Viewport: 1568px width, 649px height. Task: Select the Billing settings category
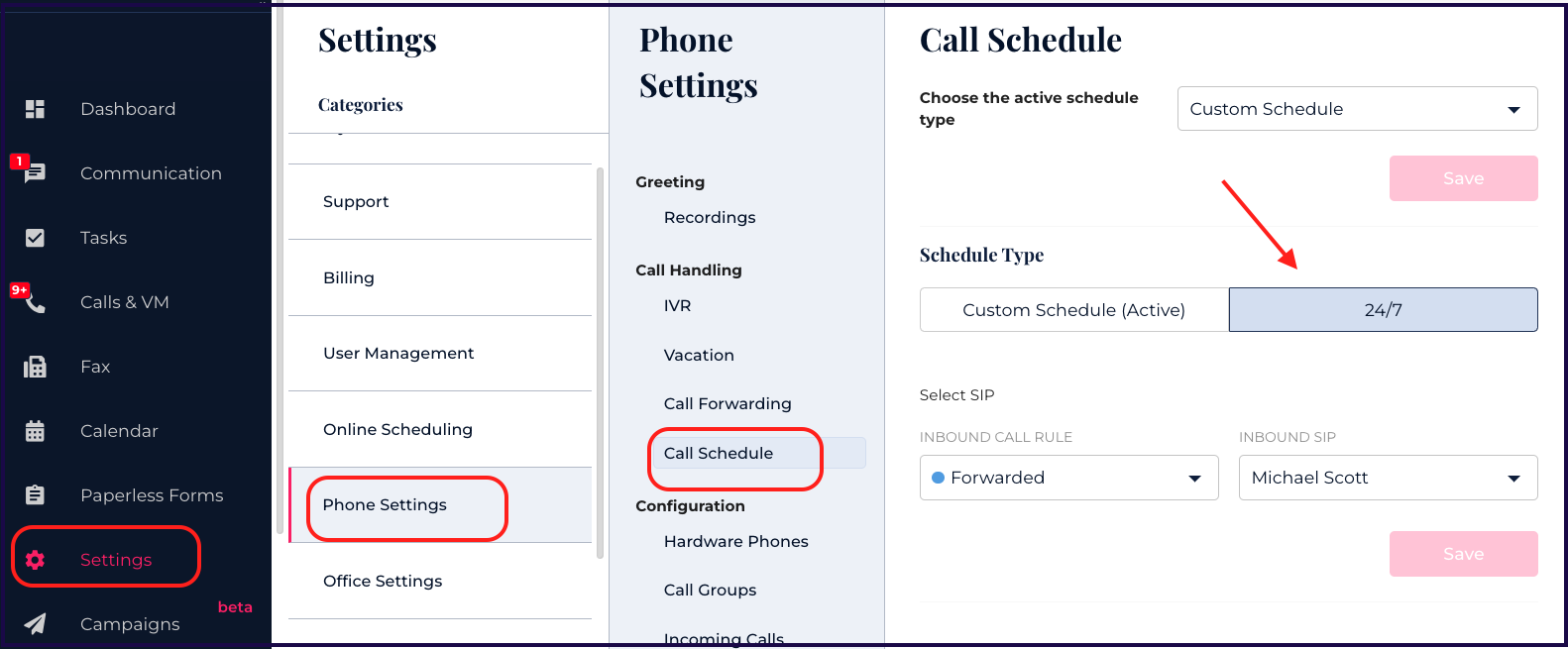pos(349,277)
